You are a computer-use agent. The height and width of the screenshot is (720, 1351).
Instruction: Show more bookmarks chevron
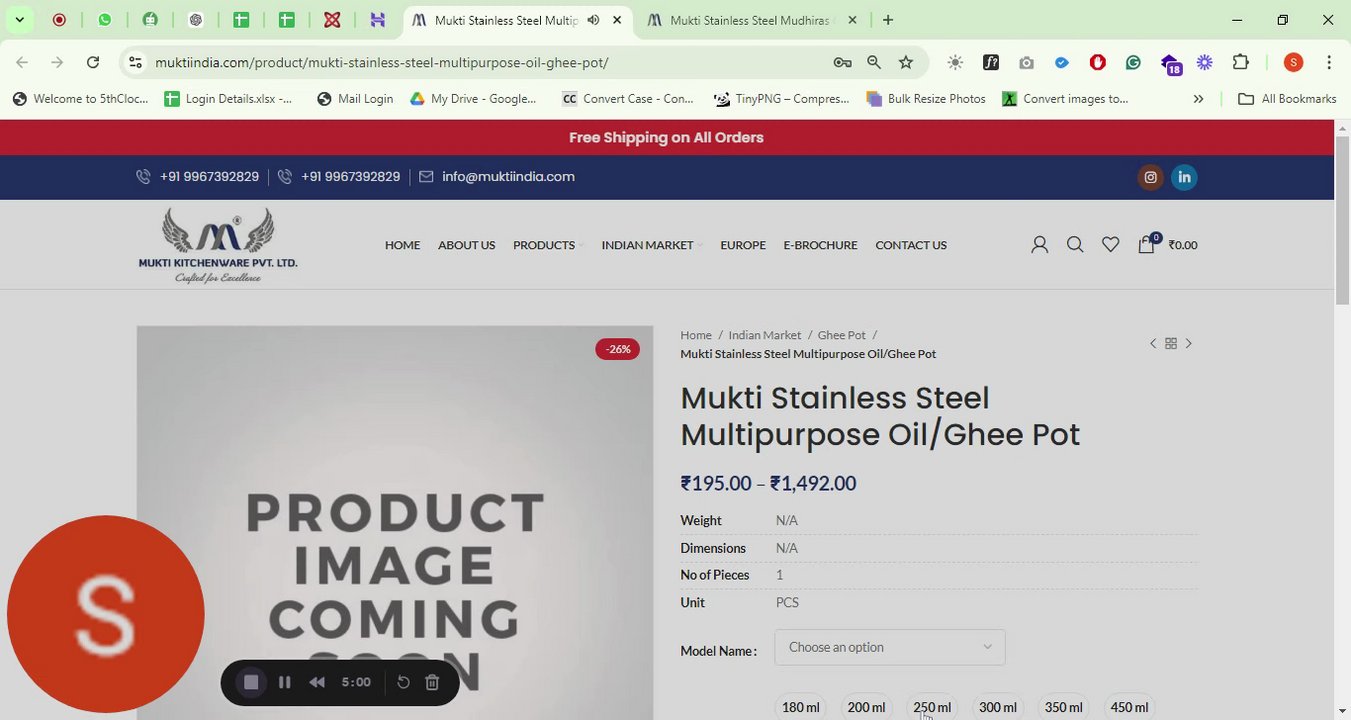point(1198,99)
